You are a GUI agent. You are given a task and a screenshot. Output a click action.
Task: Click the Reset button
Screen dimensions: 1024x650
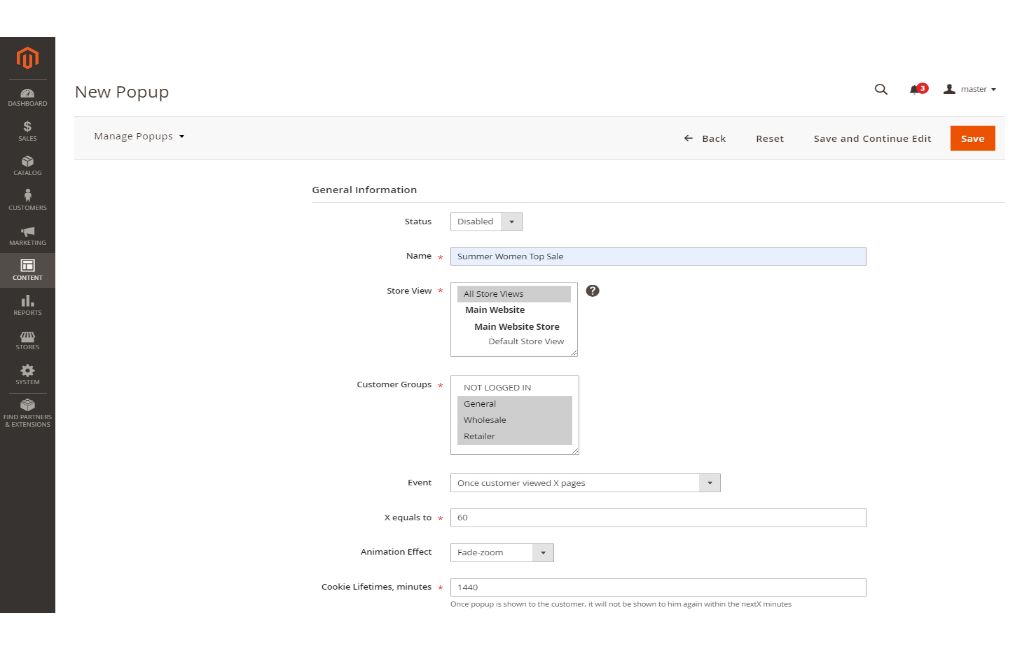coord(769,138)
